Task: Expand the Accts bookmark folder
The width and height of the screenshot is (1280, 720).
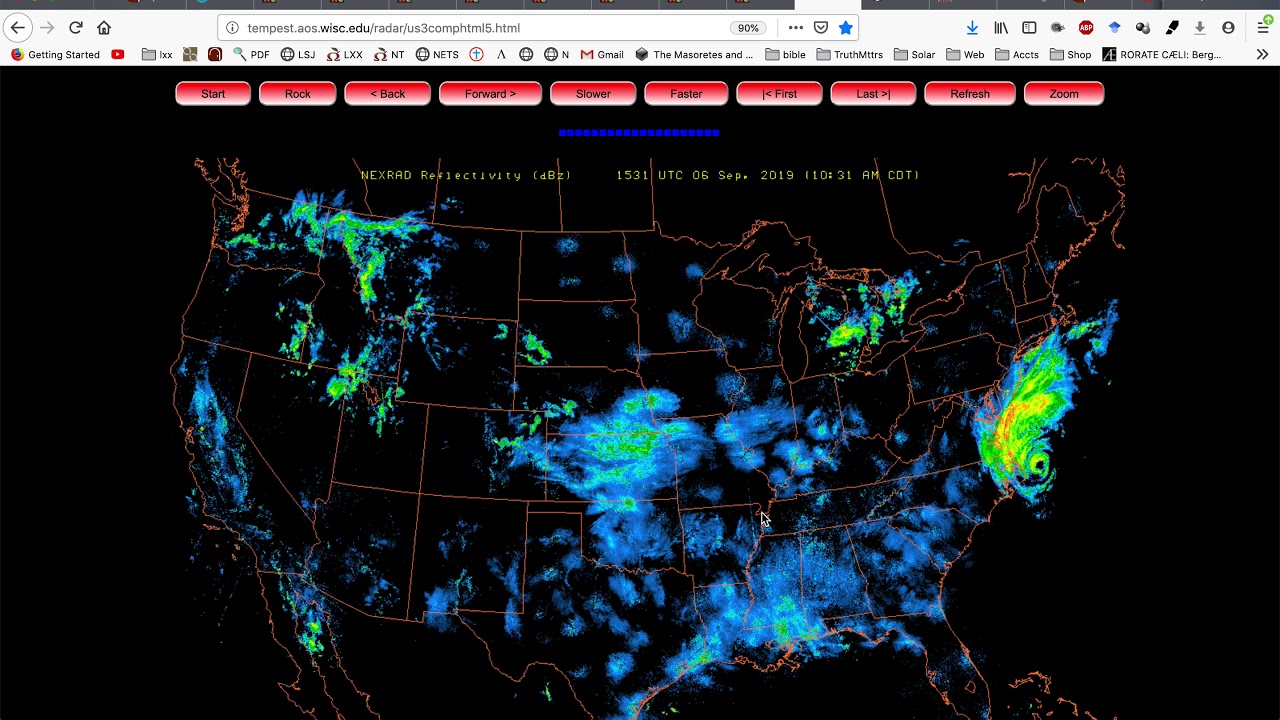Action: (x=1017, y=55)
